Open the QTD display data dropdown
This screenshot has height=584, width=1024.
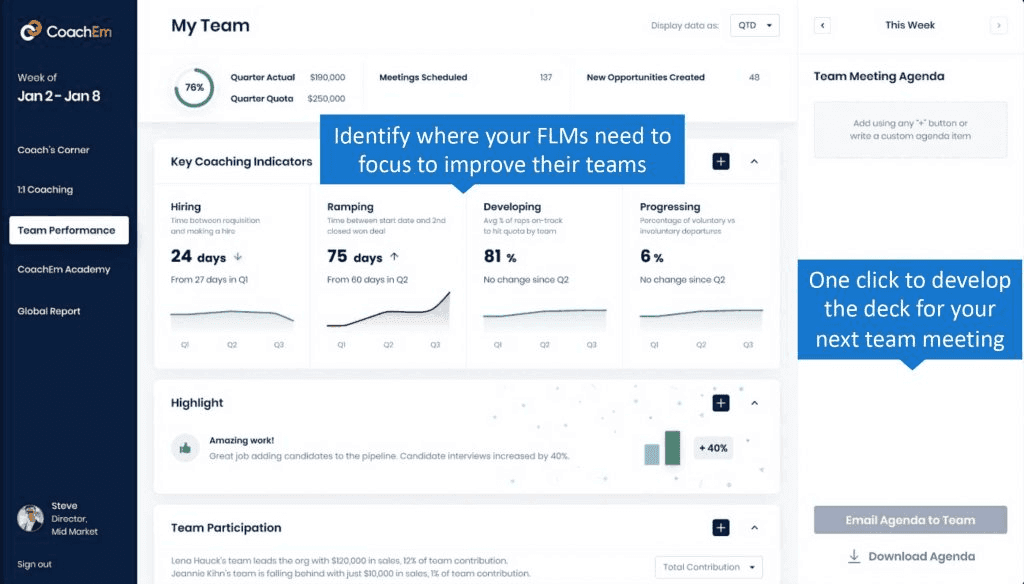coord(754,26)
